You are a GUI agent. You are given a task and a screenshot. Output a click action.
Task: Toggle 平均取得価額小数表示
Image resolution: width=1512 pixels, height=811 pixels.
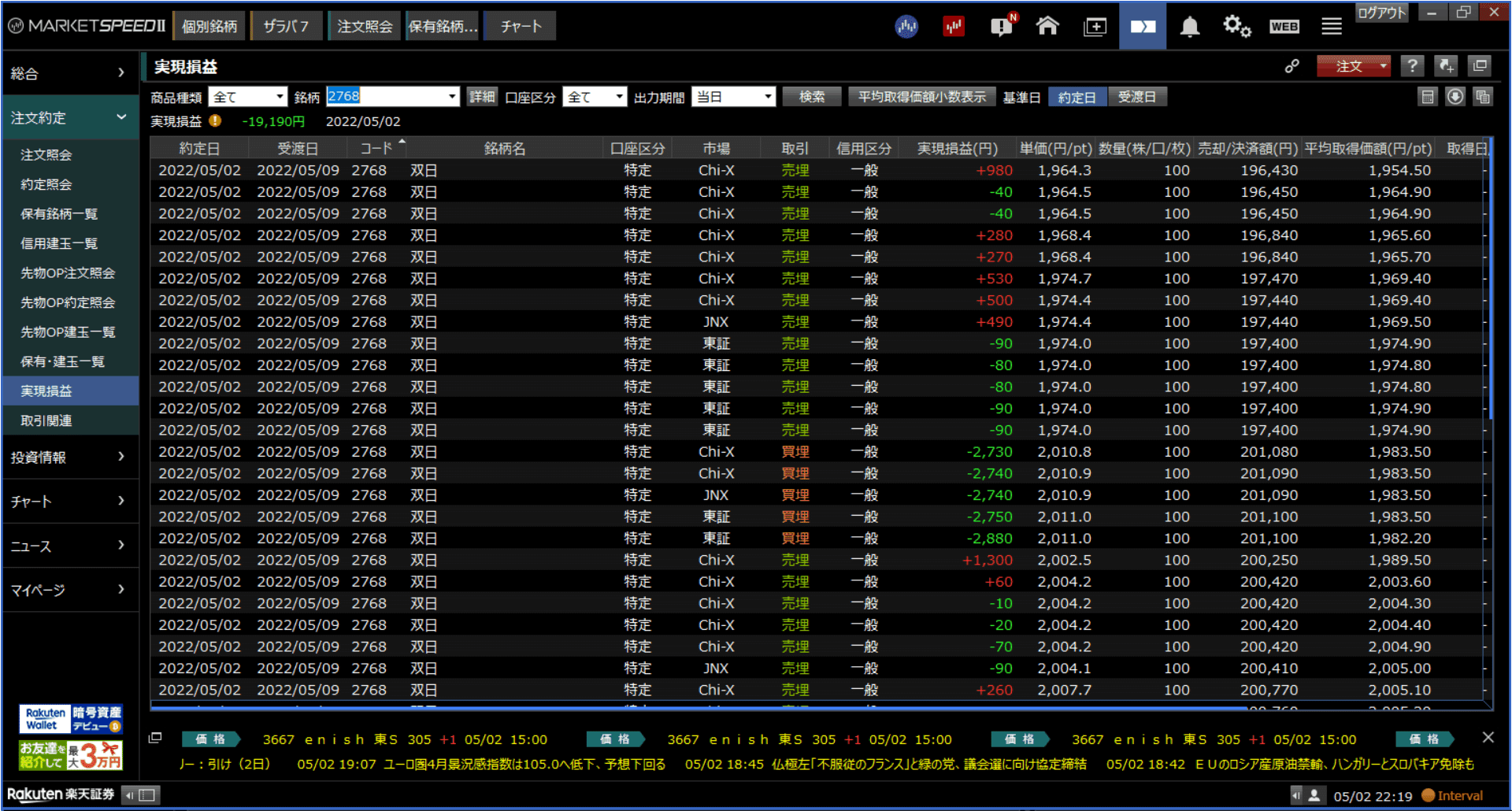point(922,97)
